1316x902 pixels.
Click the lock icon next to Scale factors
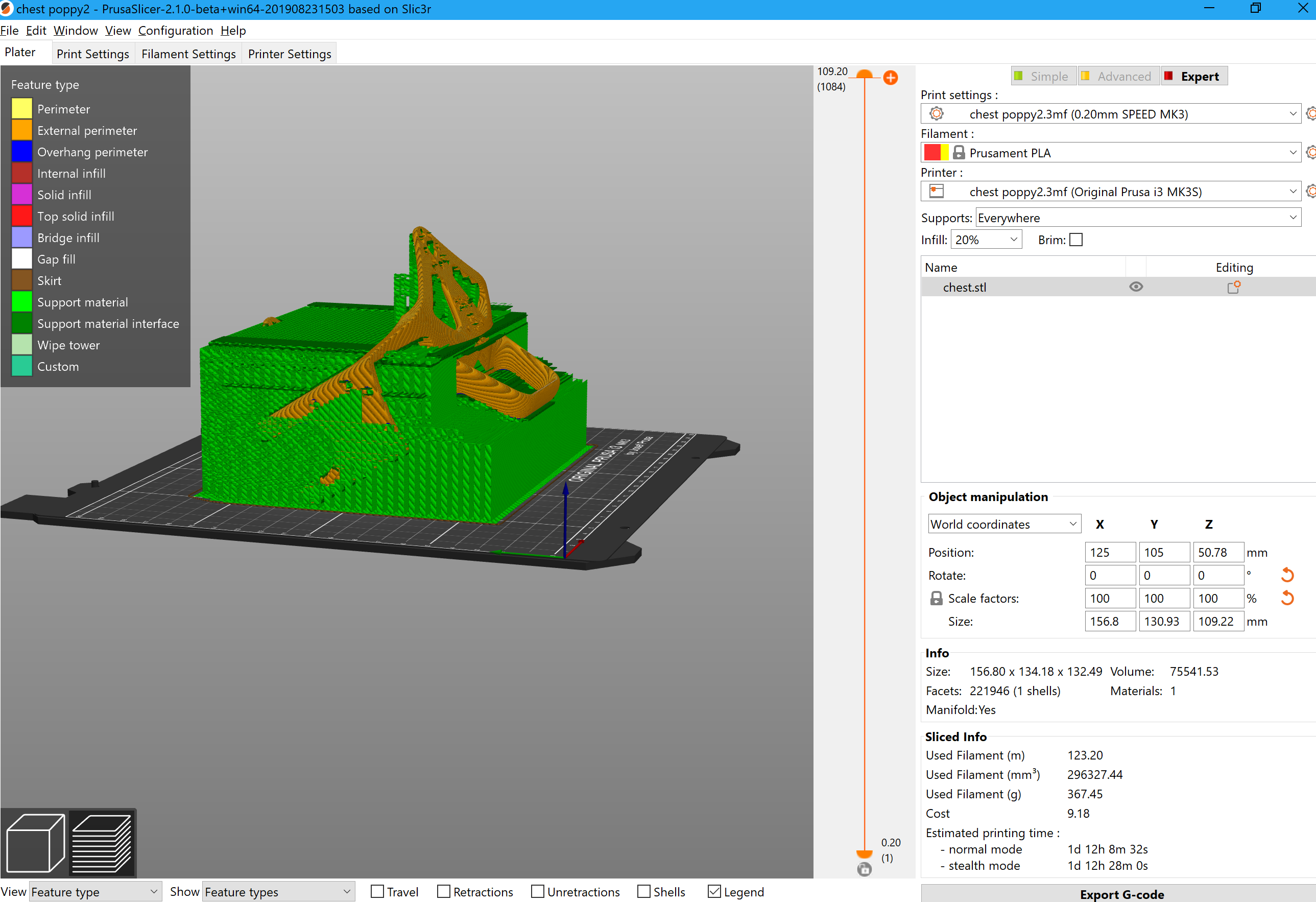pos(936,598)
